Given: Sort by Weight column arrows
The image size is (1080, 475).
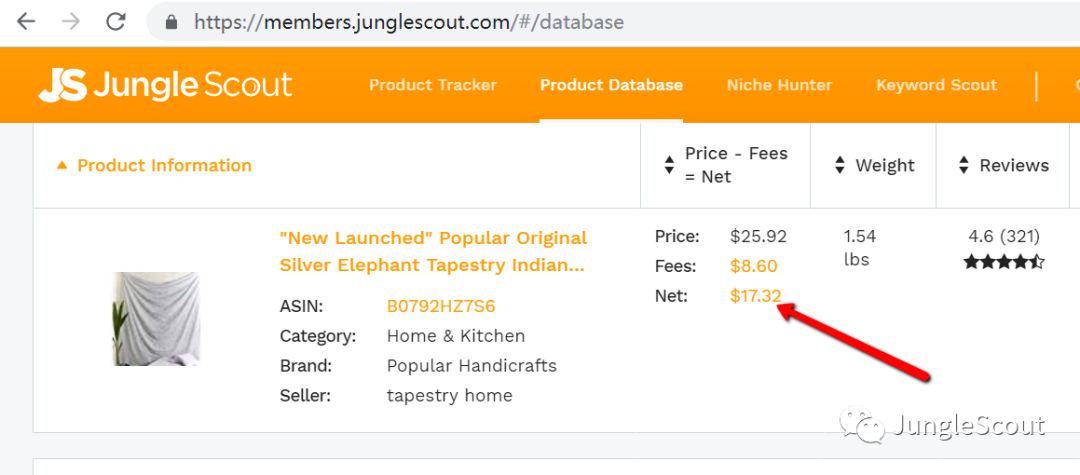Looking at the screenshot, I should 840,166.
